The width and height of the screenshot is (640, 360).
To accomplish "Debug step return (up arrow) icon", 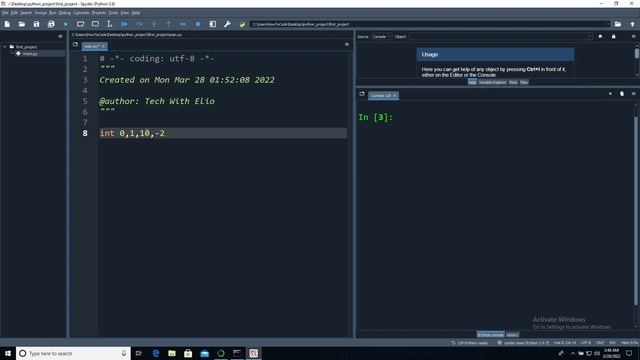I will tap(169, 24).
